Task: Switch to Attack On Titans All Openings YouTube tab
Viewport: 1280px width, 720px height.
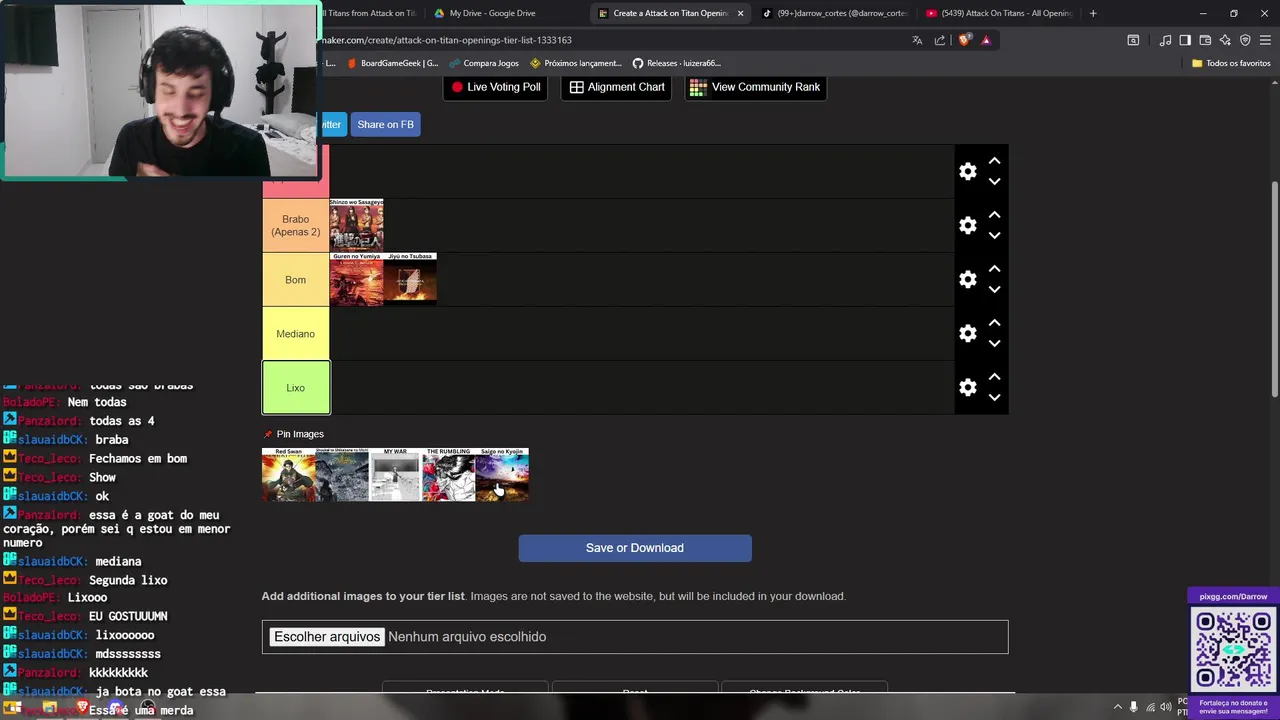Action: click(x=998, y=13)
